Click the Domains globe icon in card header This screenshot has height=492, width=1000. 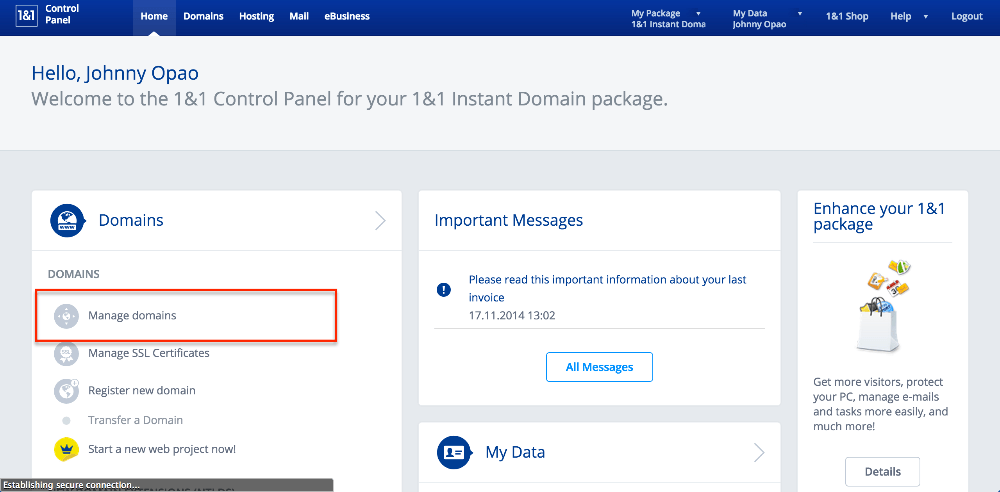point(68,221)
